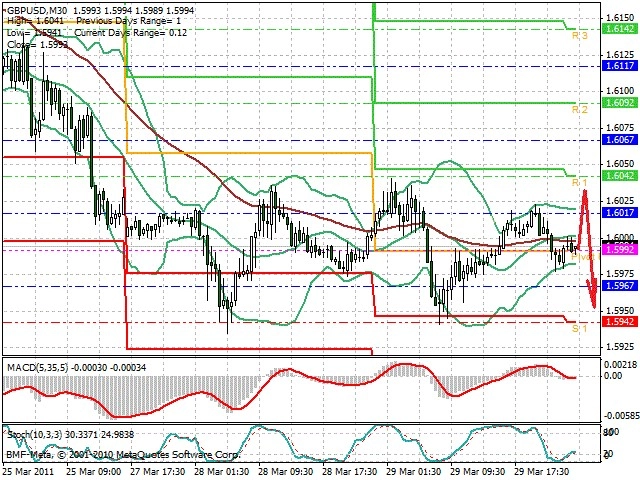Click the R 1 resistance label
Screen dimensions: 640x480
tap(580, 182)
